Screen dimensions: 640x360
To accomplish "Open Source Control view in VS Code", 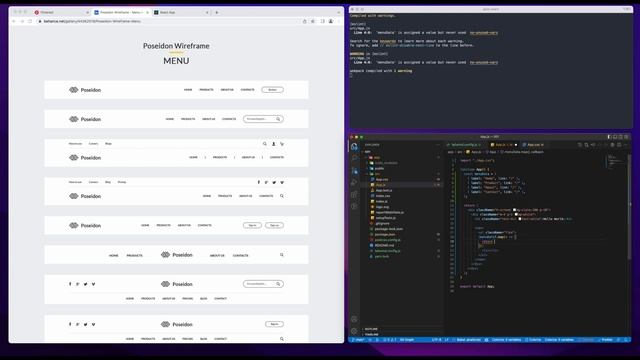I will pos(354,170).
